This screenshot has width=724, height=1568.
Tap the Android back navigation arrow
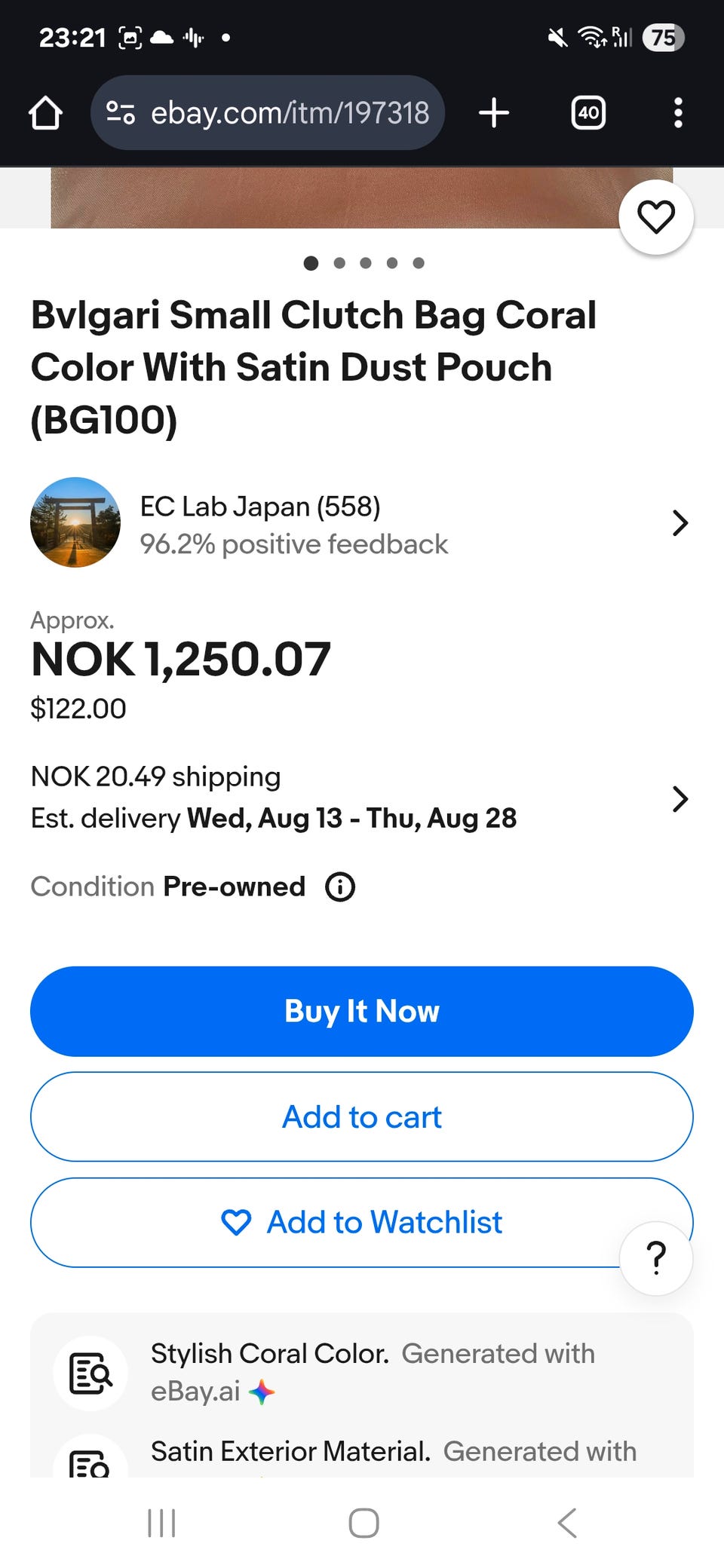click(x=567, y=1523)
